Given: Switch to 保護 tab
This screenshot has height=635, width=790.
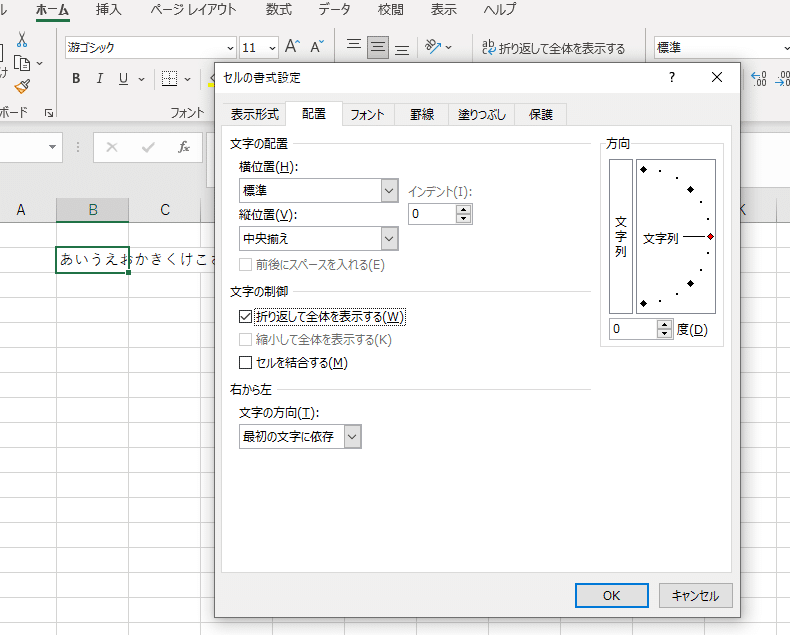Looking at the screenshot, I should tap(541, 114).
